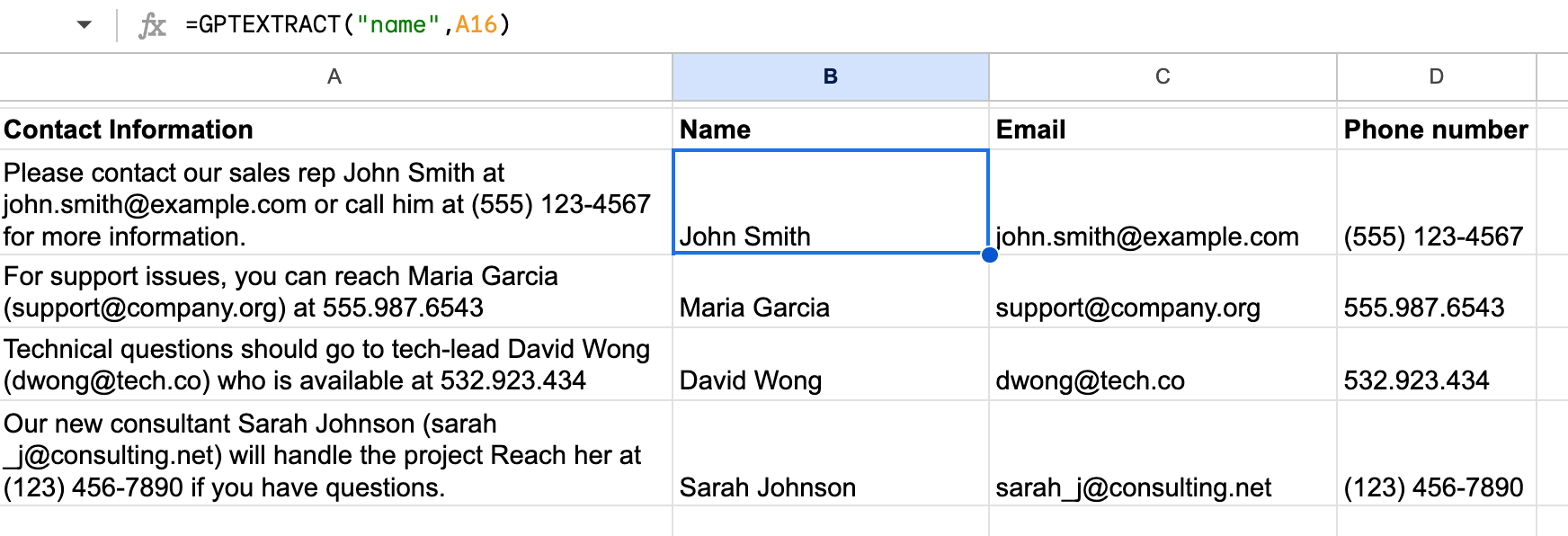Screen dimensions: 1568x536
Task: Open the name box dropdown arrow
Action: point(85,24)
